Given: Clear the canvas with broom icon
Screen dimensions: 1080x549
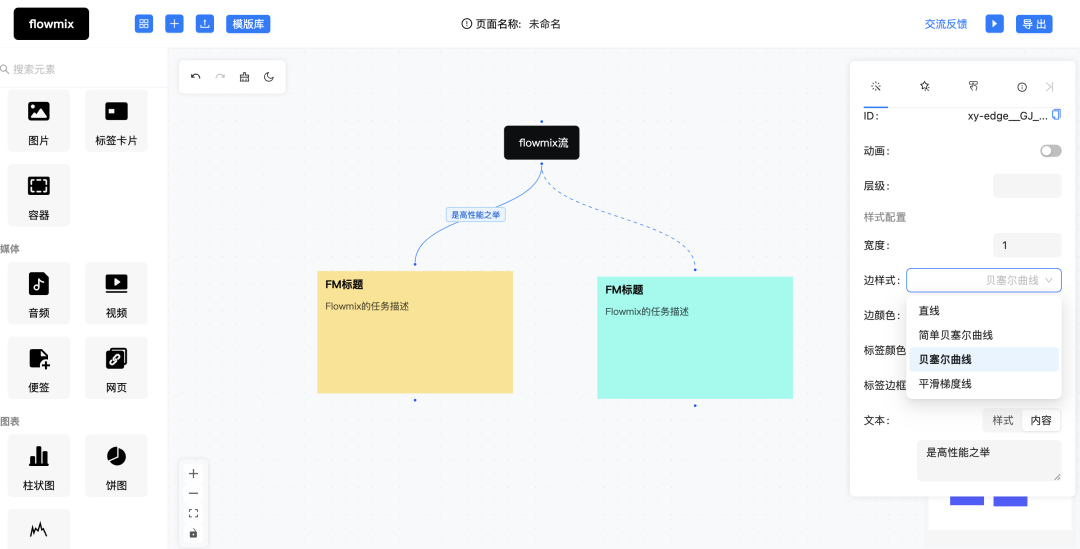Looking at the screenshot, I should tap(245, 77).
